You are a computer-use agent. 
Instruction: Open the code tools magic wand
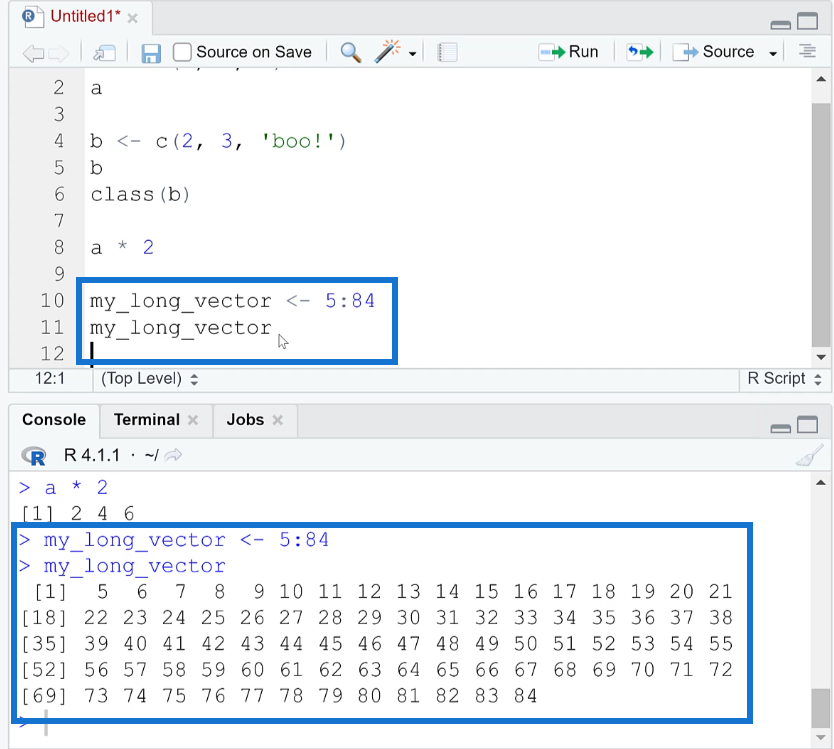click(387, 52)
